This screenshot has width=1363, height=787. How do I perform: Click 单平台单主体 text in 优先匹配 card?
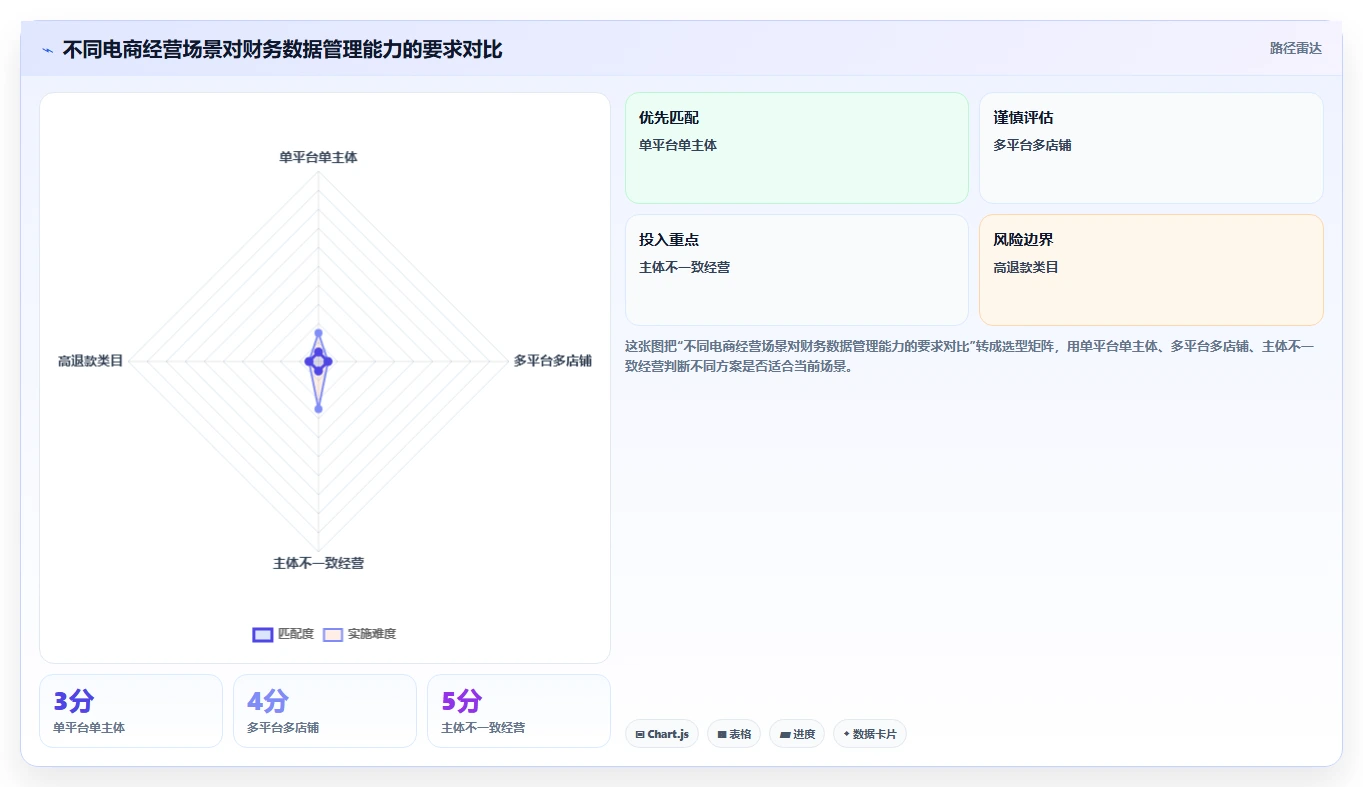[678, 145]
